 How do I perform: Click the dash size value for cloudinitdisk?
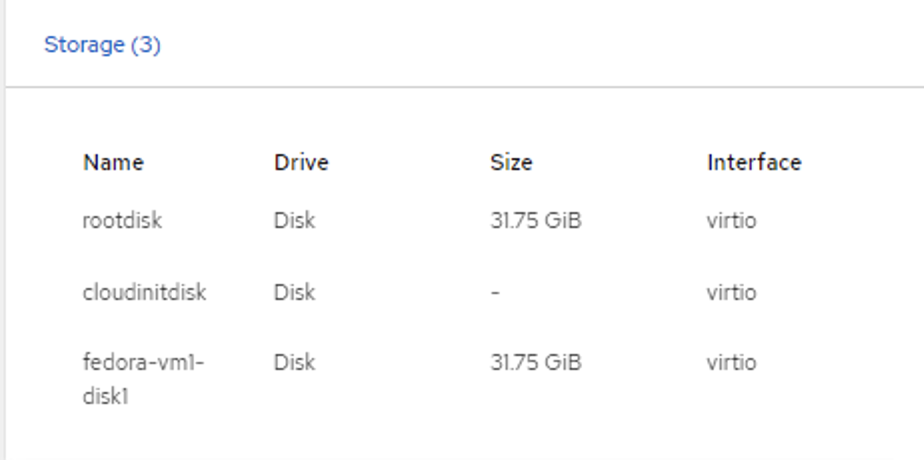tap(495, 292)
